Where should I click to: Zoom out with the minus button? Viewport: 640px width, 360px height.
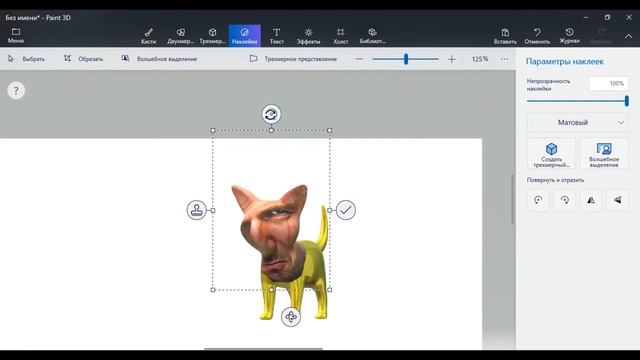pos(359,59)
